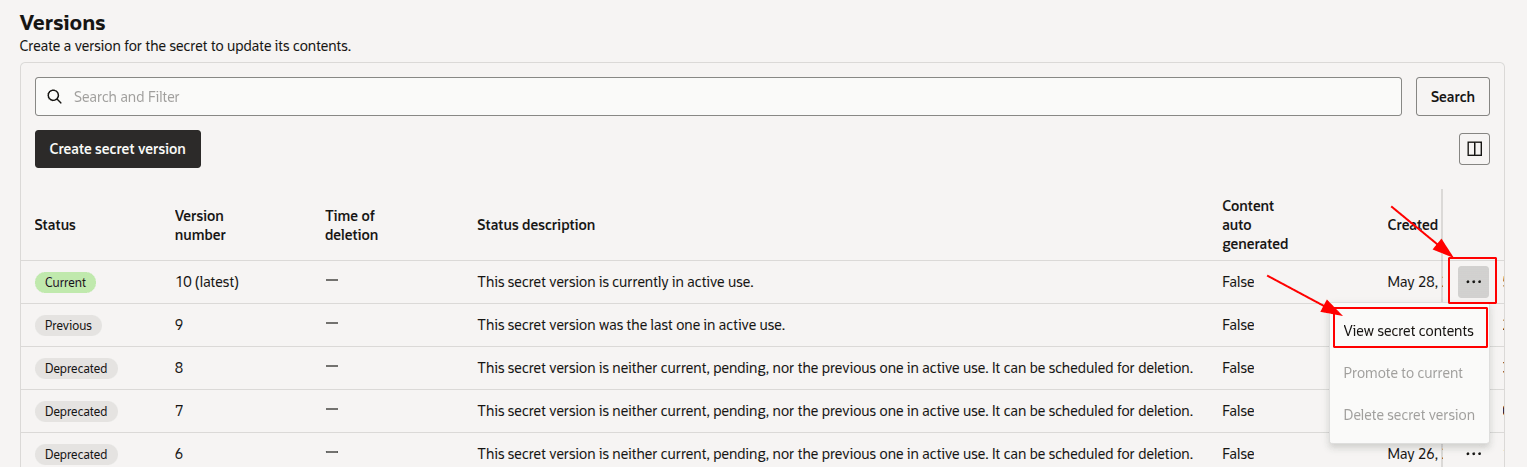Click the Content auto generated column header
This screenshot has height=467, width=1527.
click(1255, 225)
